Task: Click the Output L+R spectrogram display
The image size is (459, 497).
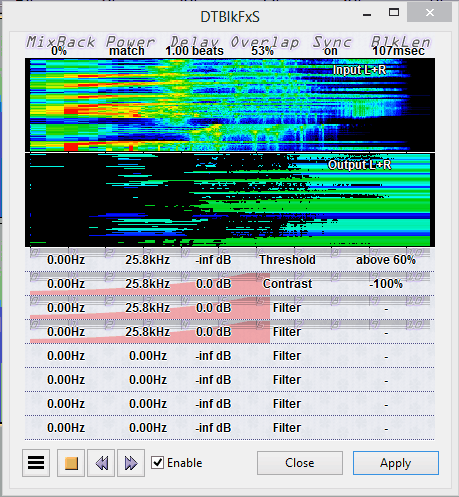Action: click(x=230, y=200)
